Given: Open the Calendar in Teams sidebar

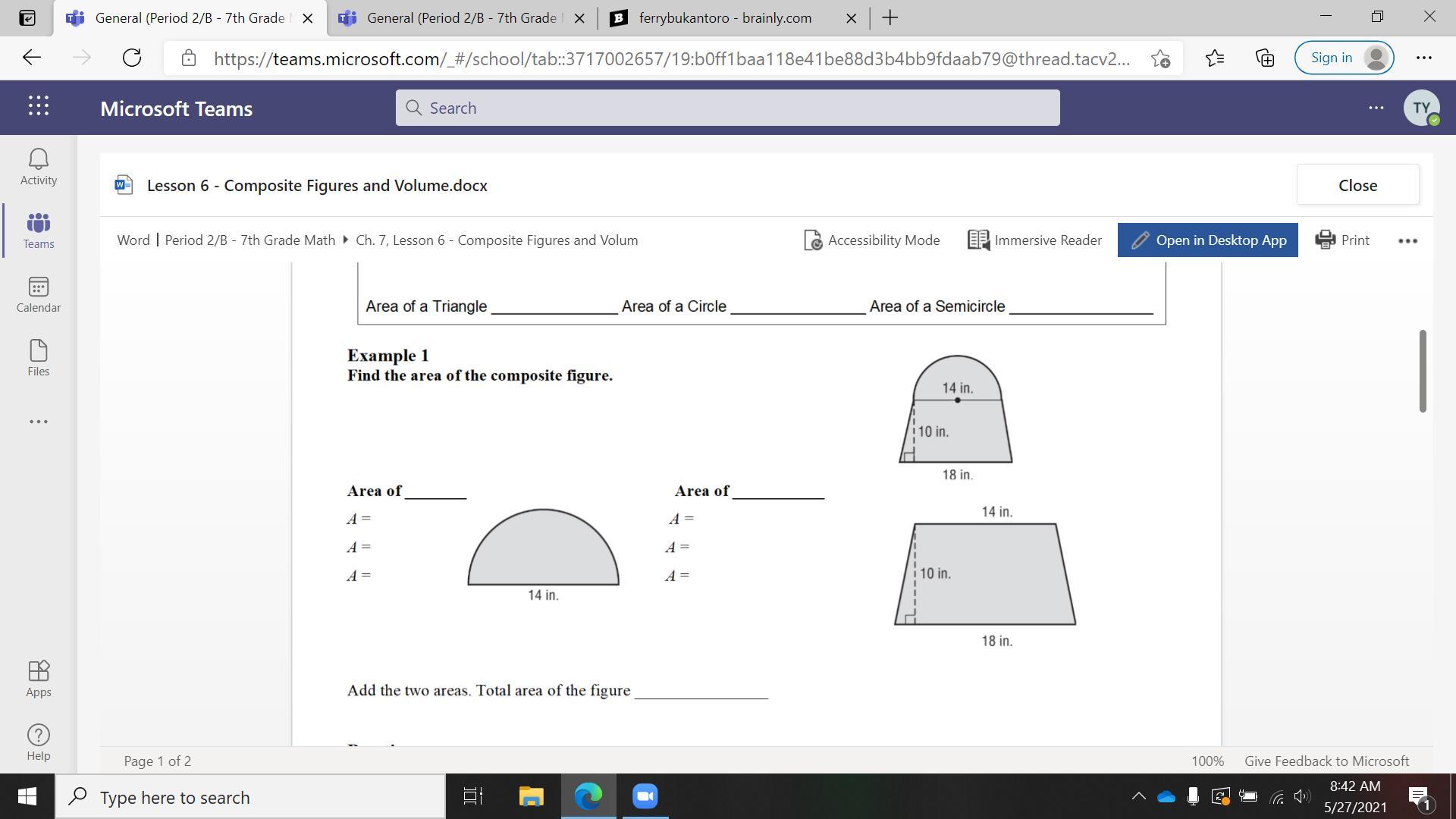Looking at the screenshot, I should tap(38, 293).
